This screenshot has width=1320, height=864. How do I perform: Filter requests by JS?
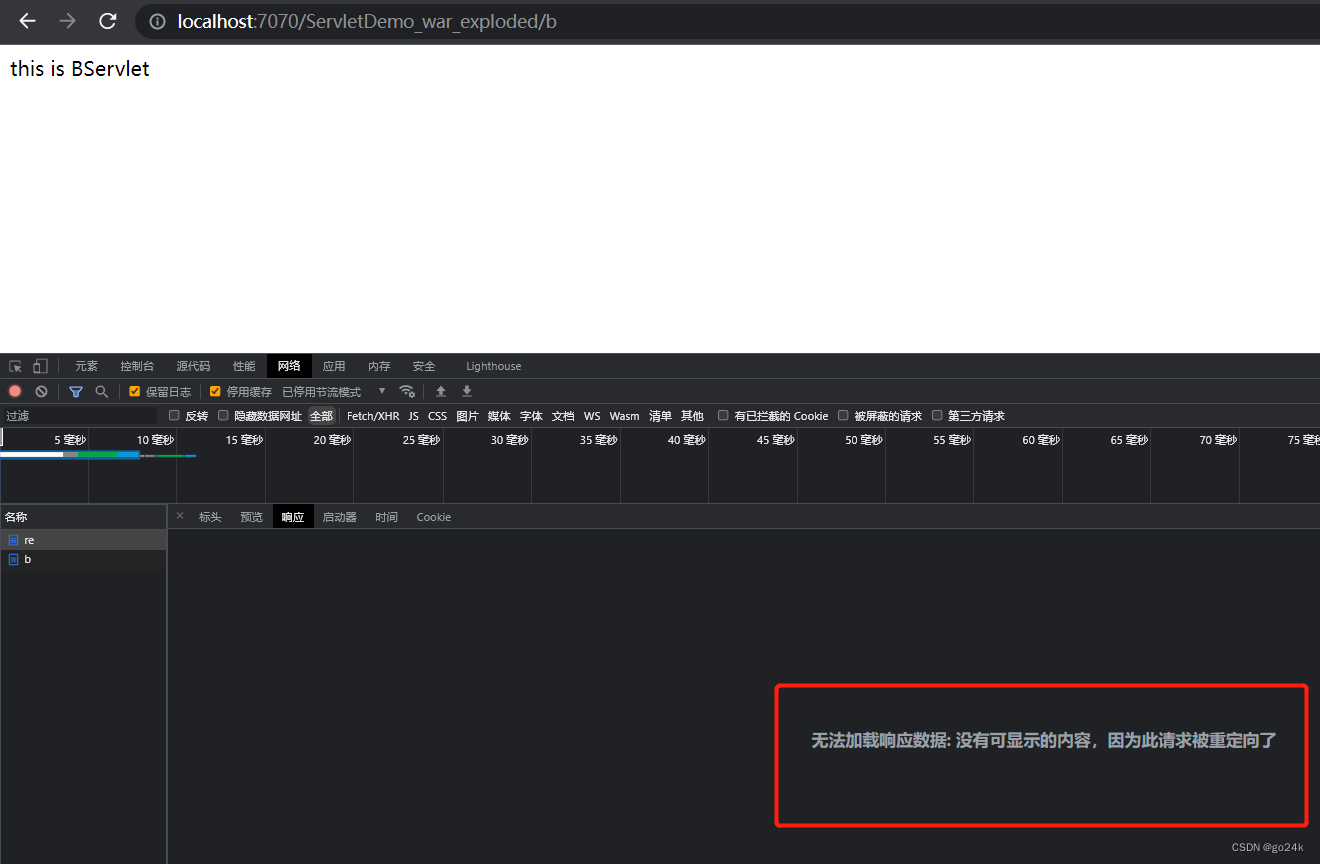click(x=414, y=416)
